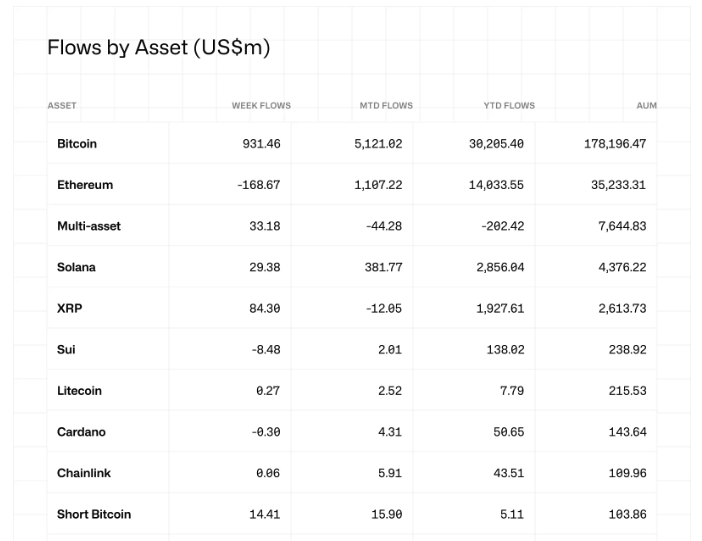
Task: Select the Solana row label
Action: [76, 267]
